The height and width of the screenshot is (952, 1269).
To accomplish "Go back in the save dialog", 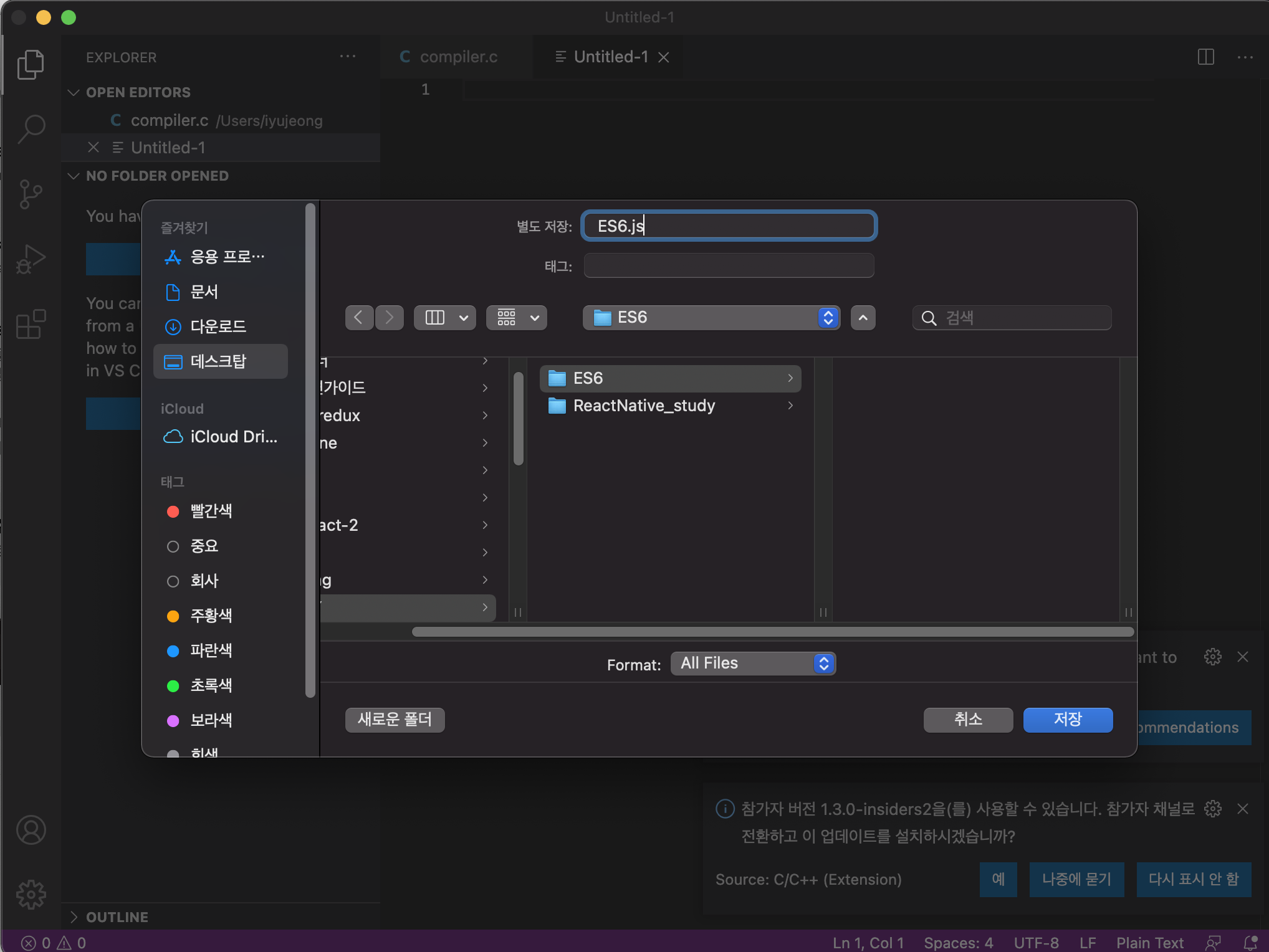I will pyautogui.click(x=359, y=318).
